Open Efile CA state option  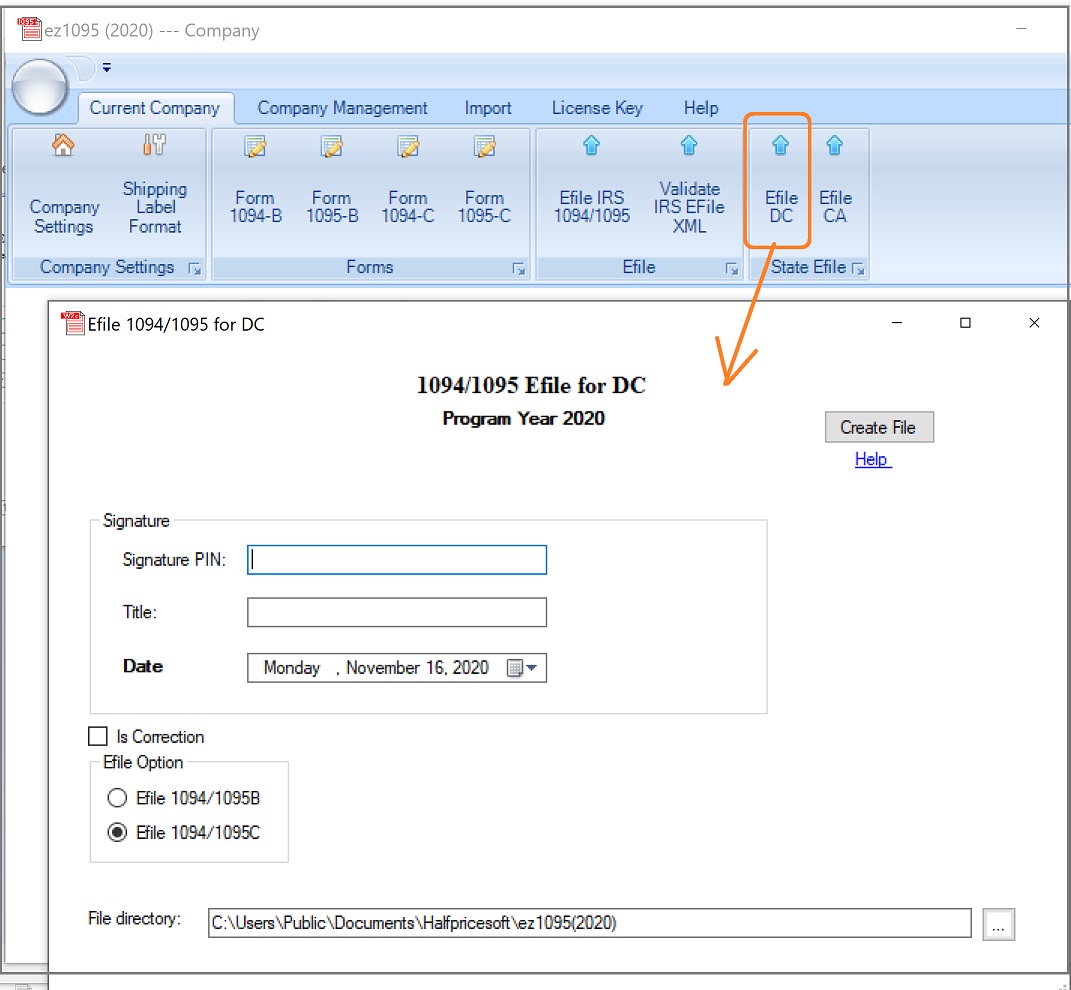[x=835, y=190]
